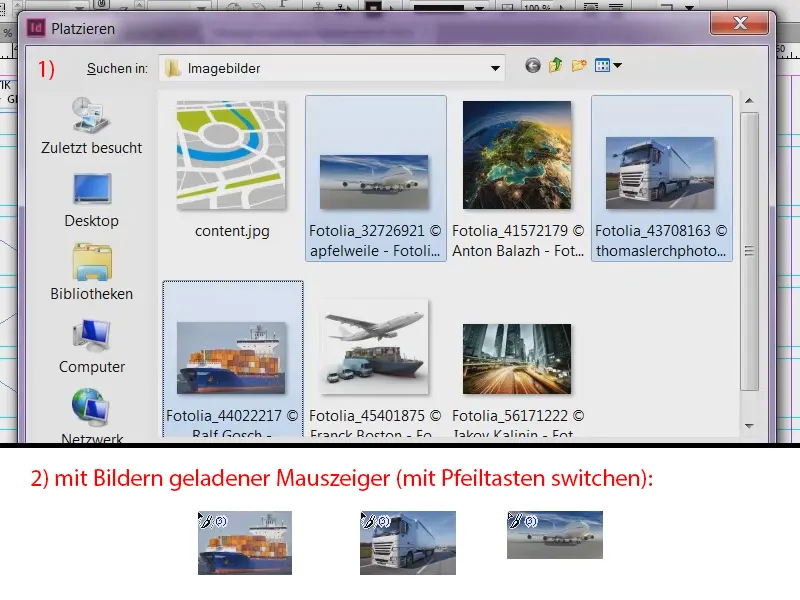Viewport: 800px width, 600px height.
Task: Click scrollbar up arrow in file list
Action: coord(749,101)
